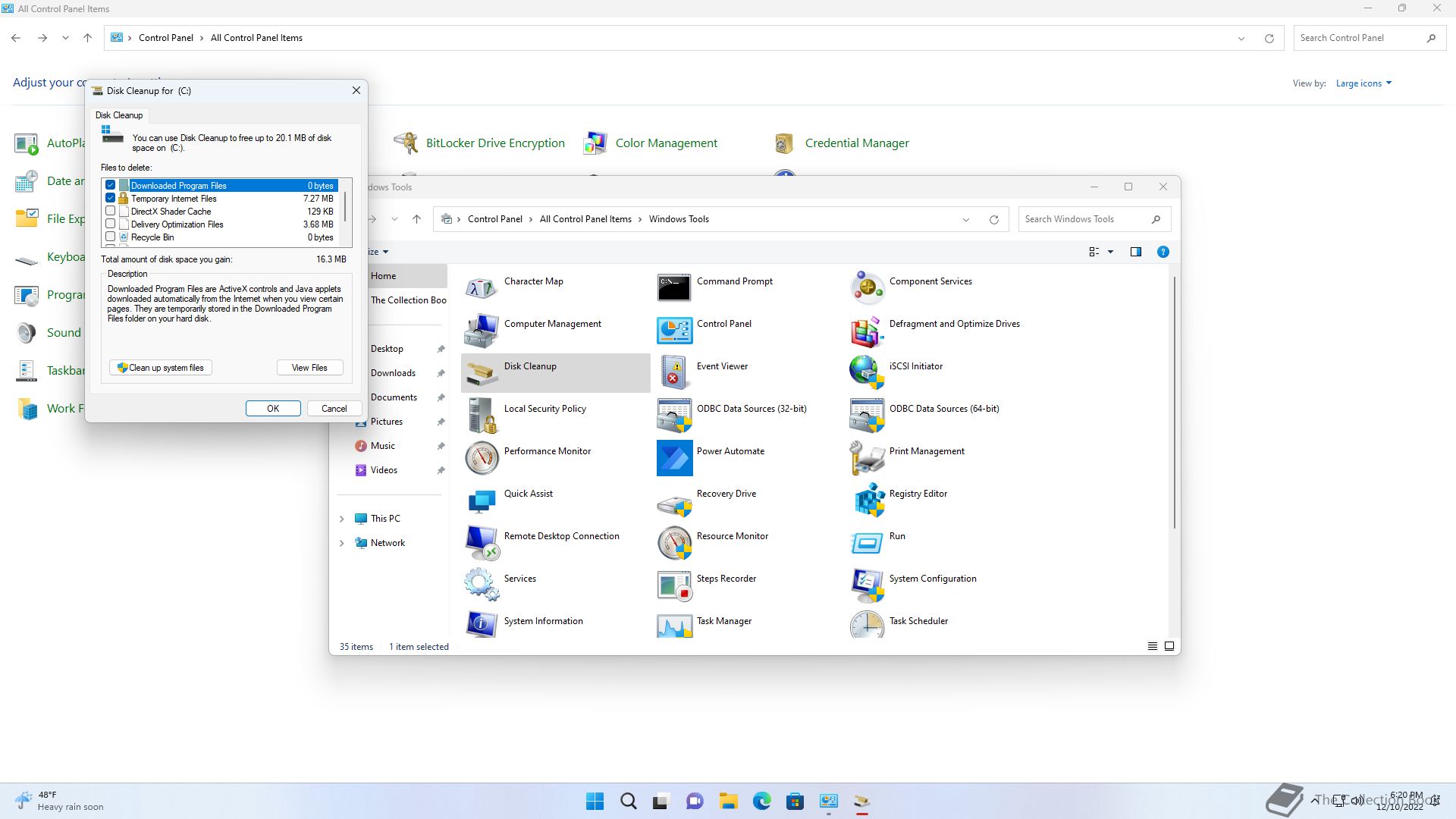Viewport: 1456px width, 819px height.
Task: Confirm Disk Cleanup with OK
Action: click(273, 408)
